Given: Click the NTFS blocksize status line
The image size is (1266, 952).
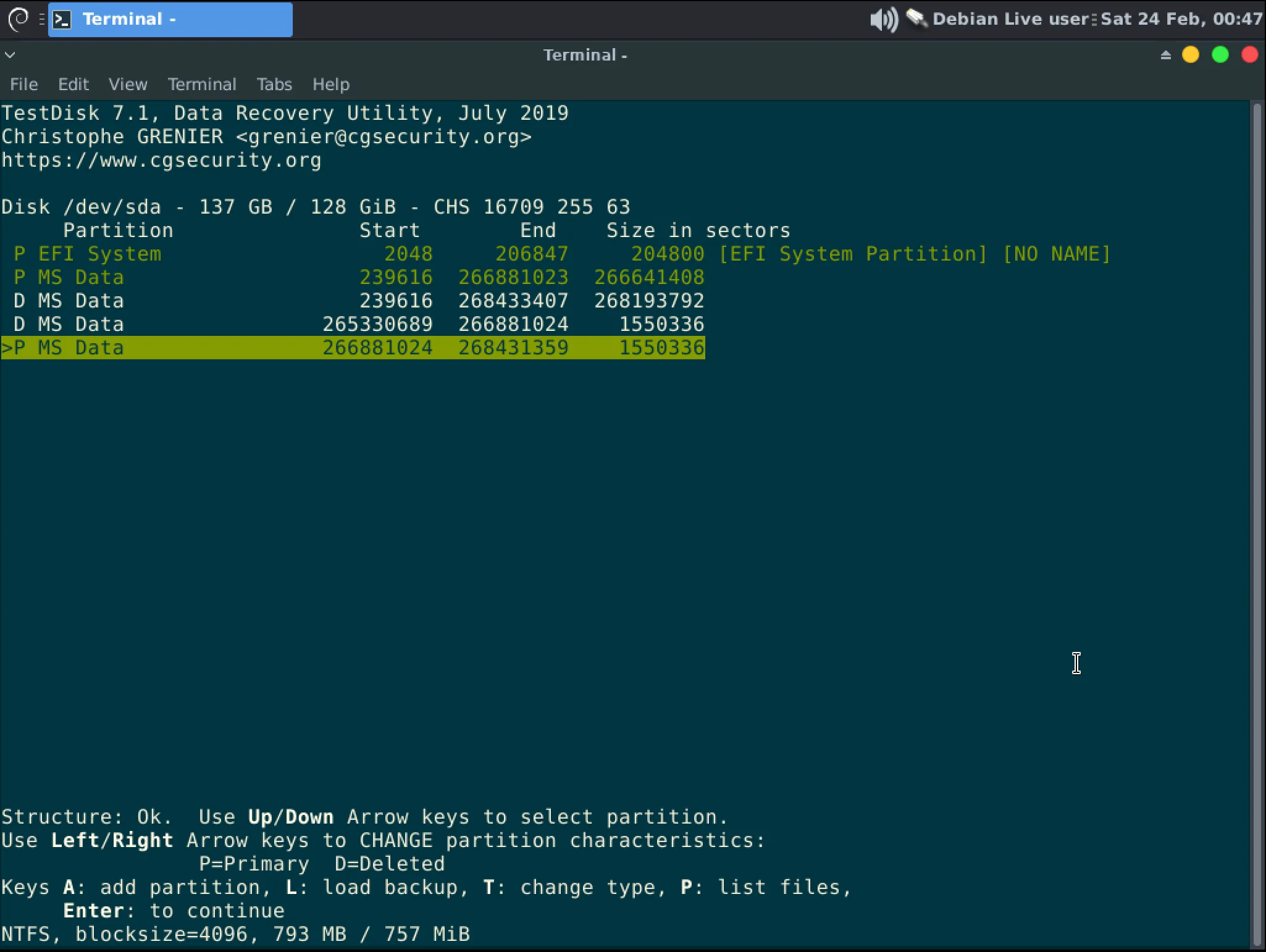Looking at the screenshot, I should 235,933.
